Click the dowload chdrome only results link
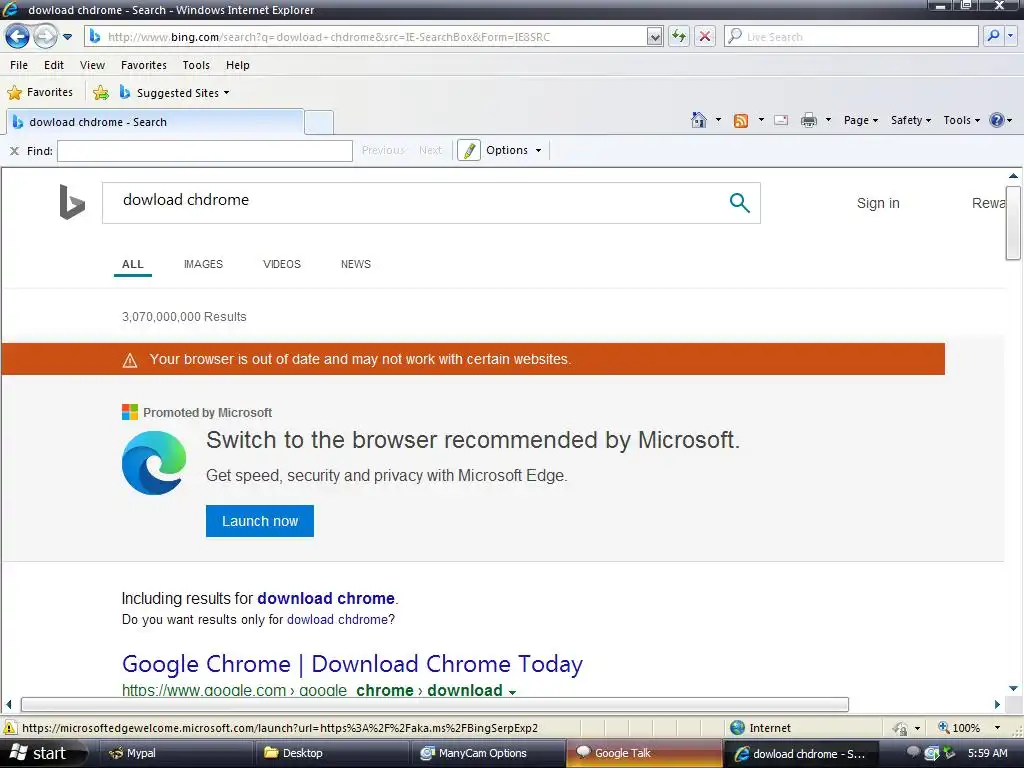 click(337, 619)
